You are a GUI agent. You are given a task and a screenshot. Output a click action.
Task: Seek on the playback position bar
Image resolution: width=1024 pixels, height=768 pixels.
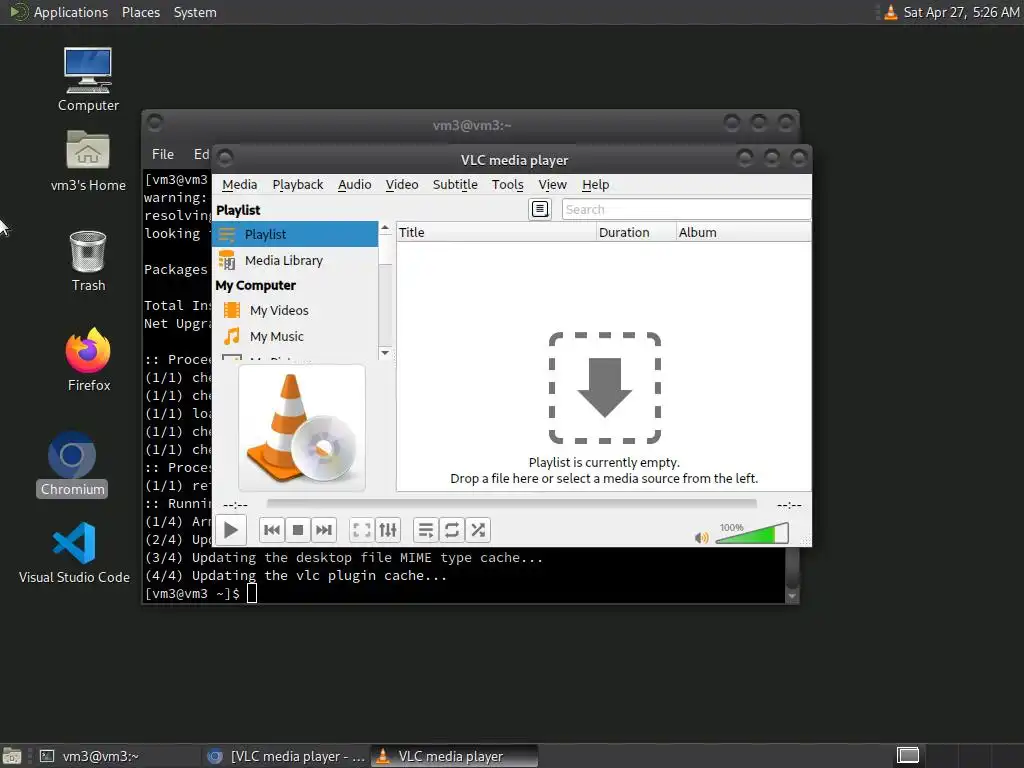pos(511,504)
